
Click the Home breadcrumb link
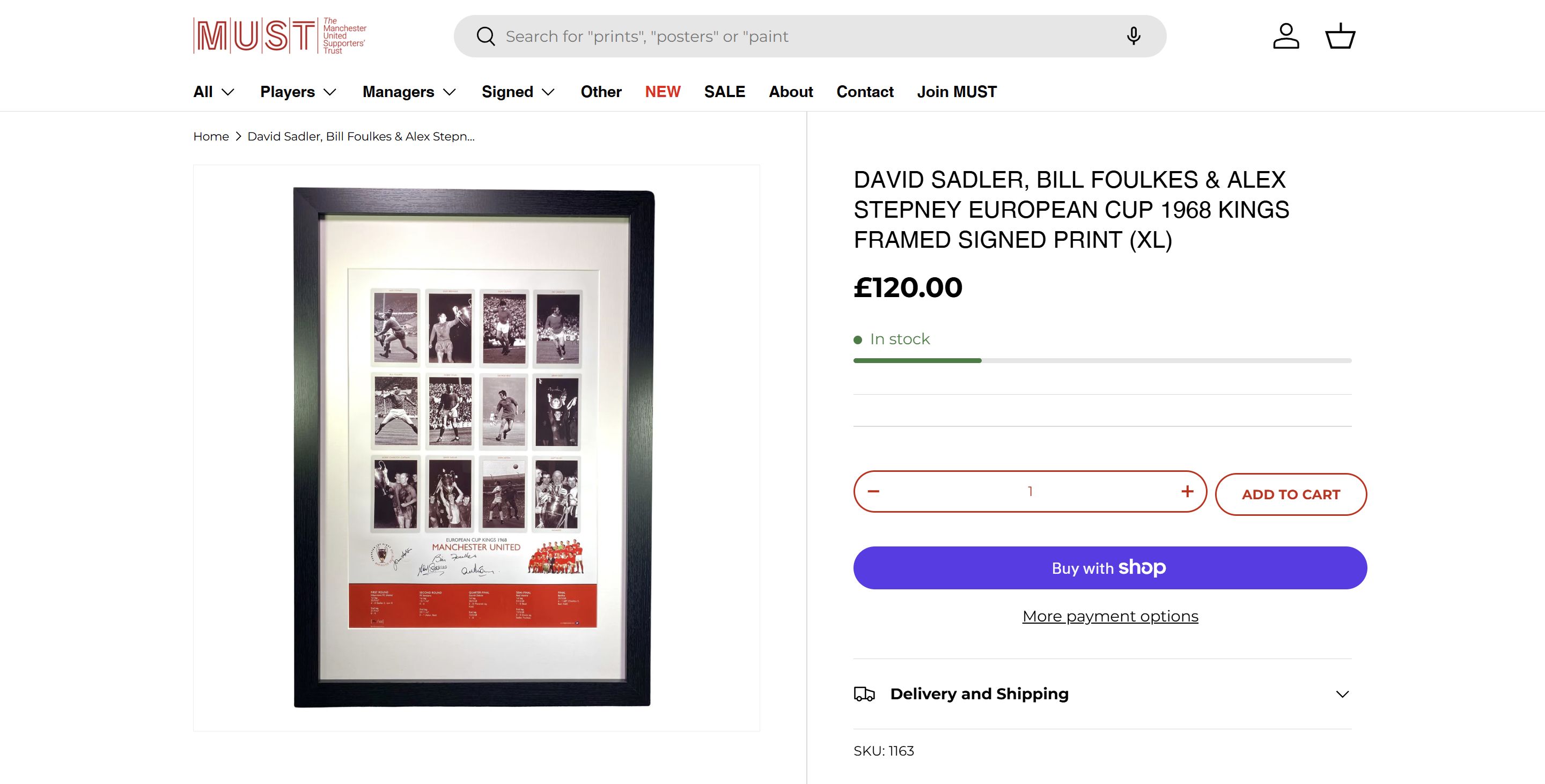point(211,137)
